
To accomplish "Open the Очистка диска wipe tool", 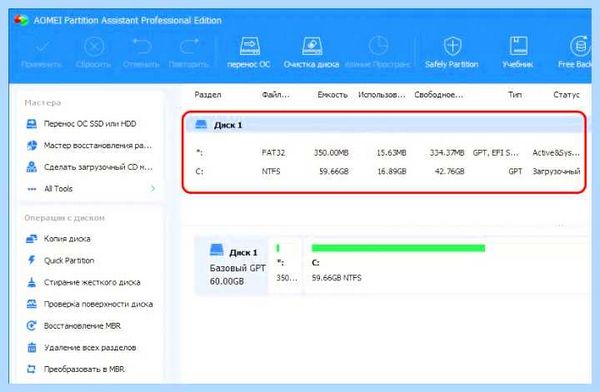I will tap(311, 53).
